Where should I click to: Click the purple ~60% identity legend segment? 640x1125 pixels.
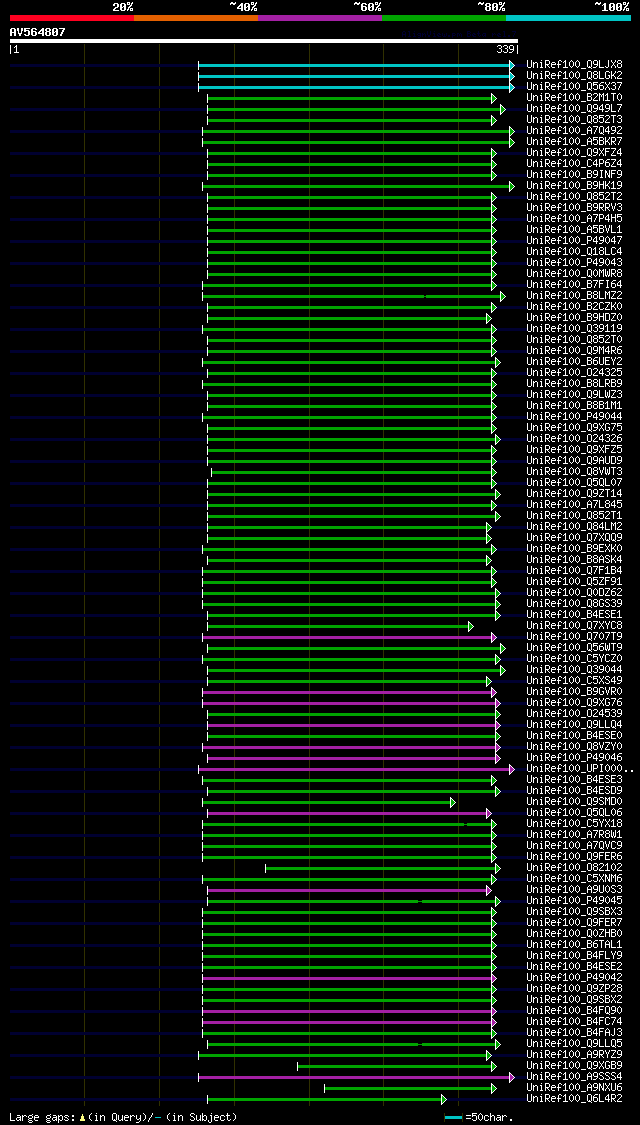tap(320, 17)
